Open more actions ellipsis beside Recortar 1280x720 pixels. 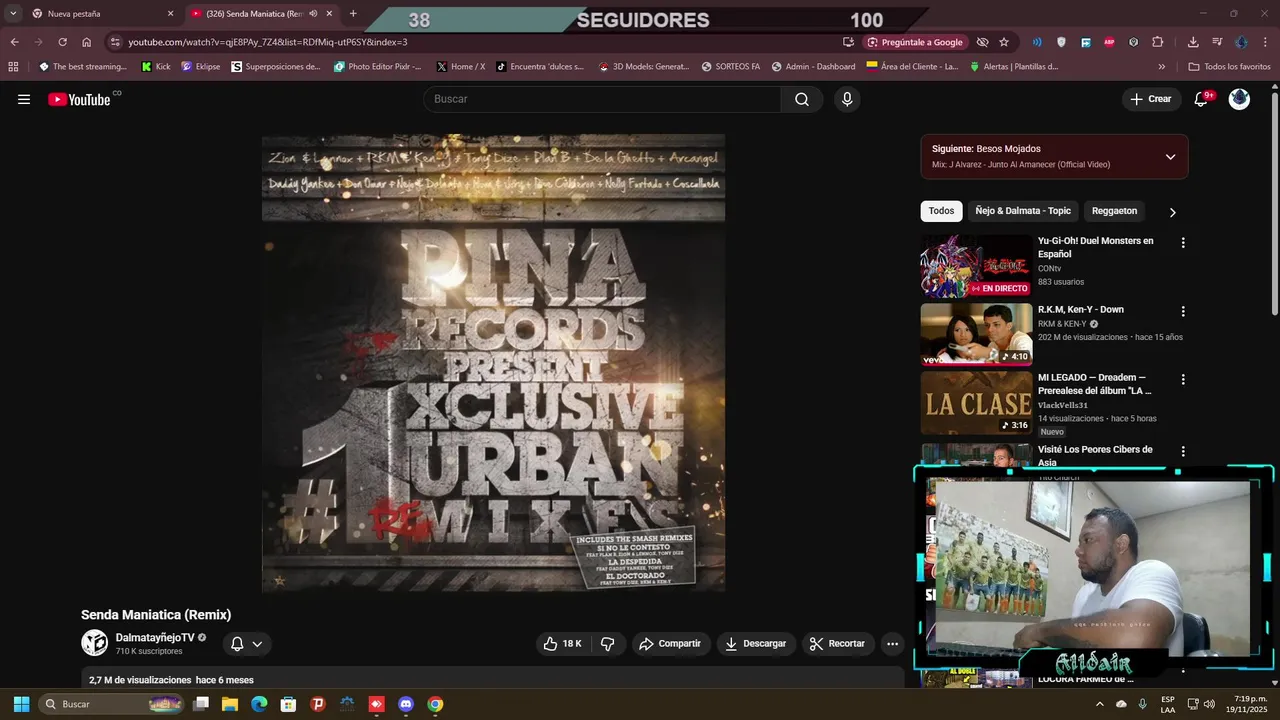click(x=893, y=644)
